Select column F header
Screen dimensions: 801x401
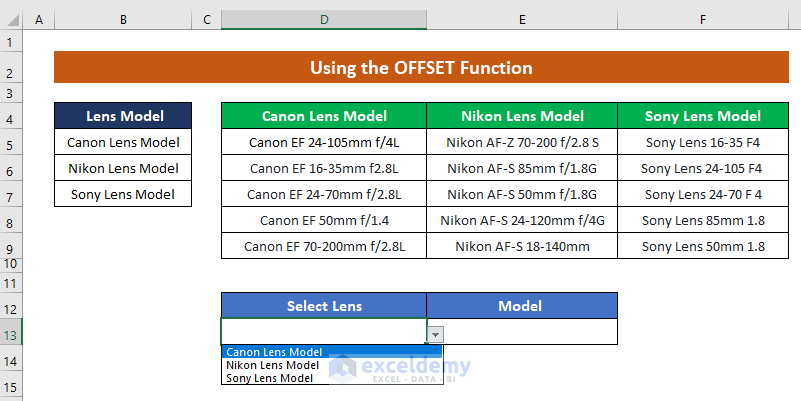click(x=703, y=20)
